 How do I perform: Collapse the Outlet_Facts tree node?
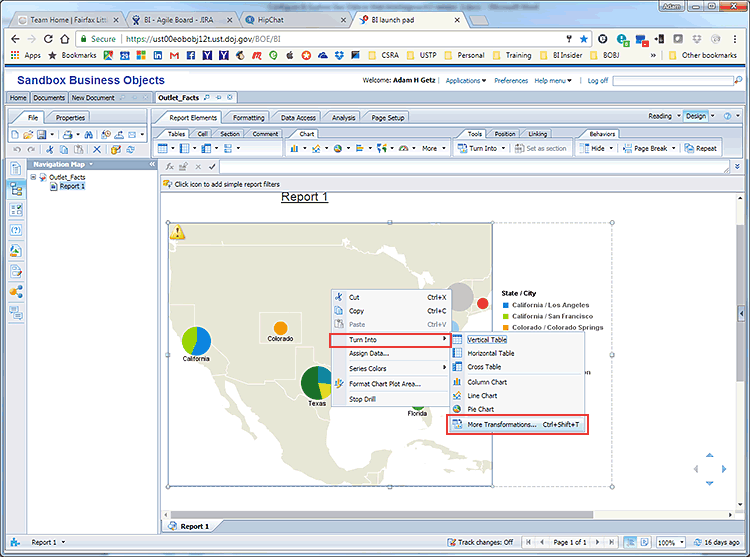[x=33, y=177]
